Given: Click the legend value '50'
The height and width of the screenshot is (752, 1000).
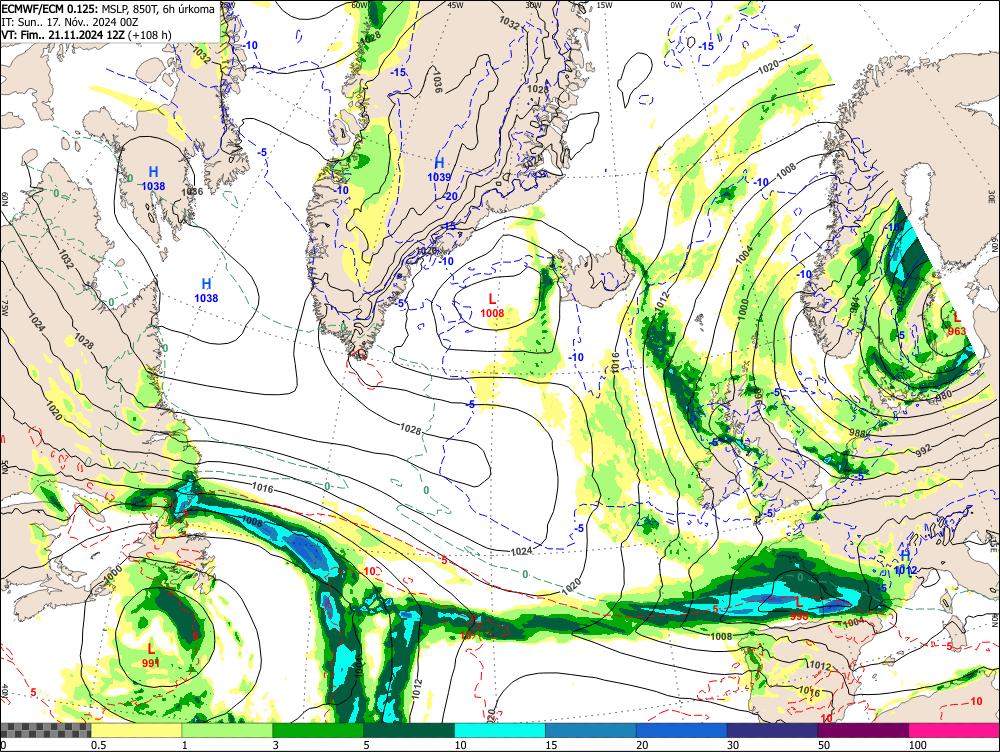Looking at the screenshot, I should tap(824, 745).
